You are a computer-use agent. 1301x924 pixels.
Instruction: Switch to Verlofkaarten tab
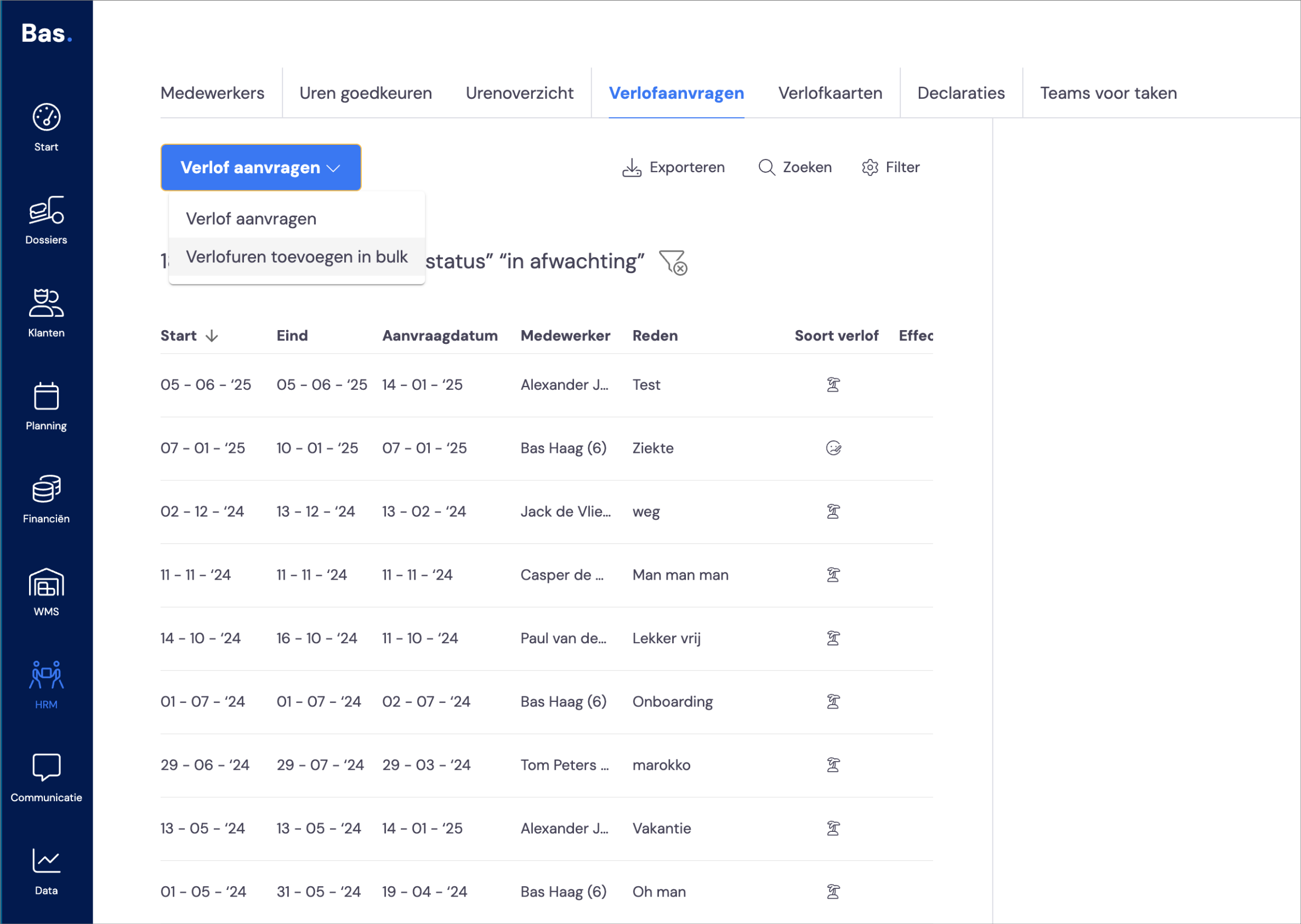tap(830, 93)
